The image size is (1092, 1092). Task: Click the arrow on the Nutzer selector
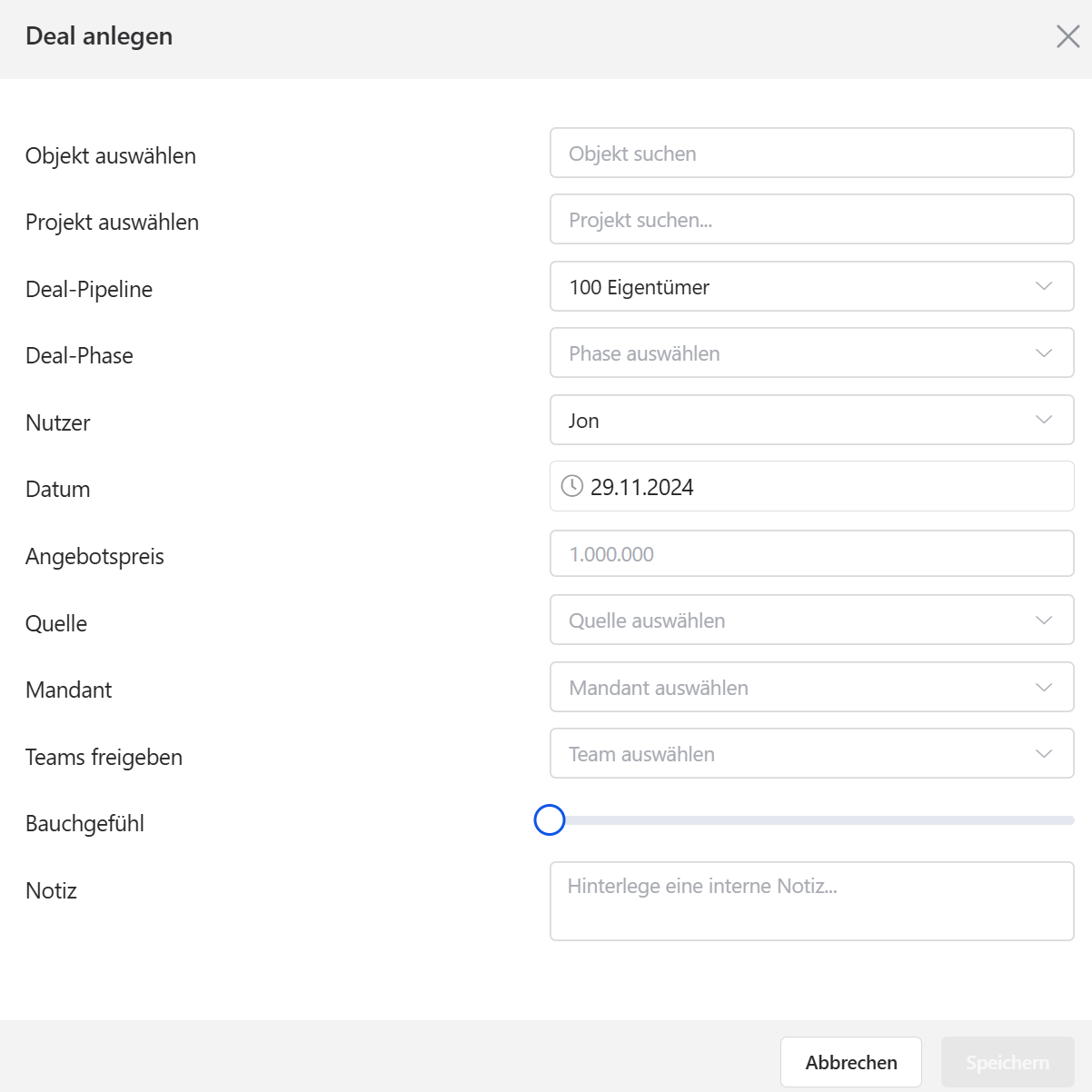[1044, 420]
